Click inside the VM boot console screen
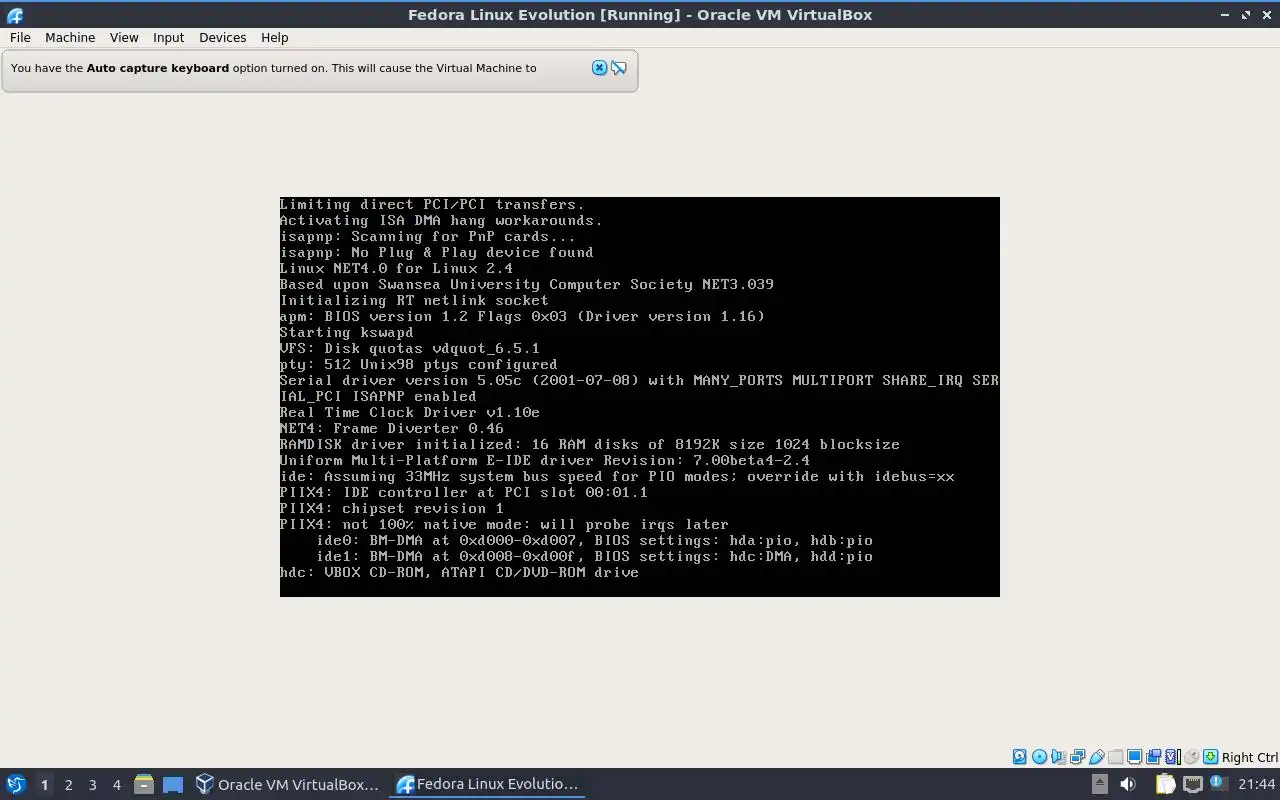1280x800 pixels. point(640,397)
